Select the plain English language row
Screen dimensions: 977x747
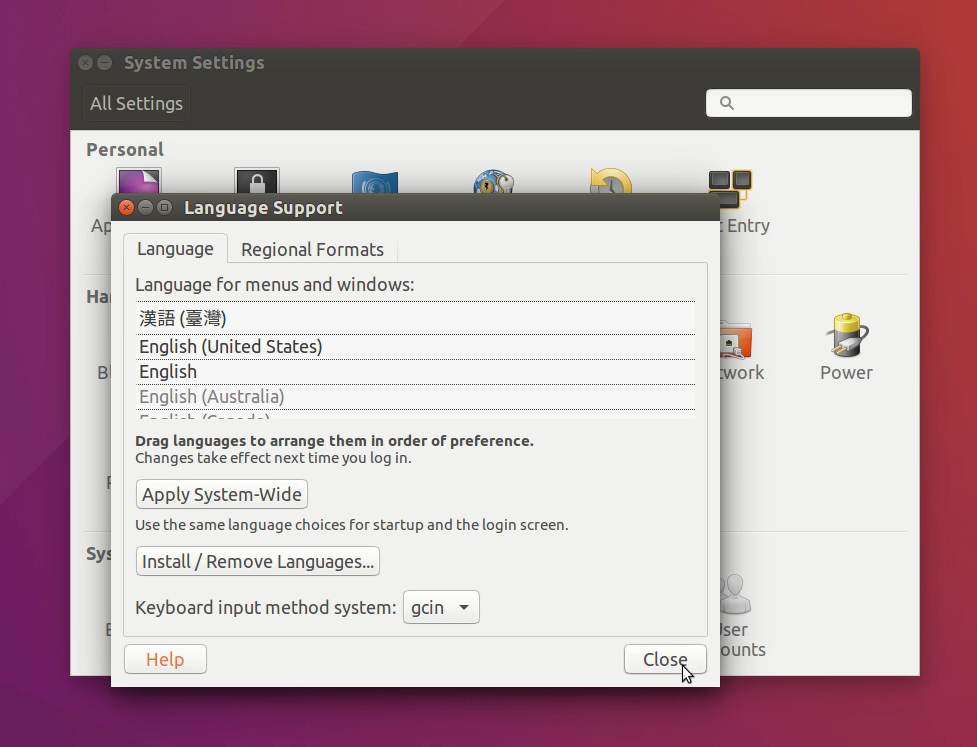click(415, 372)
